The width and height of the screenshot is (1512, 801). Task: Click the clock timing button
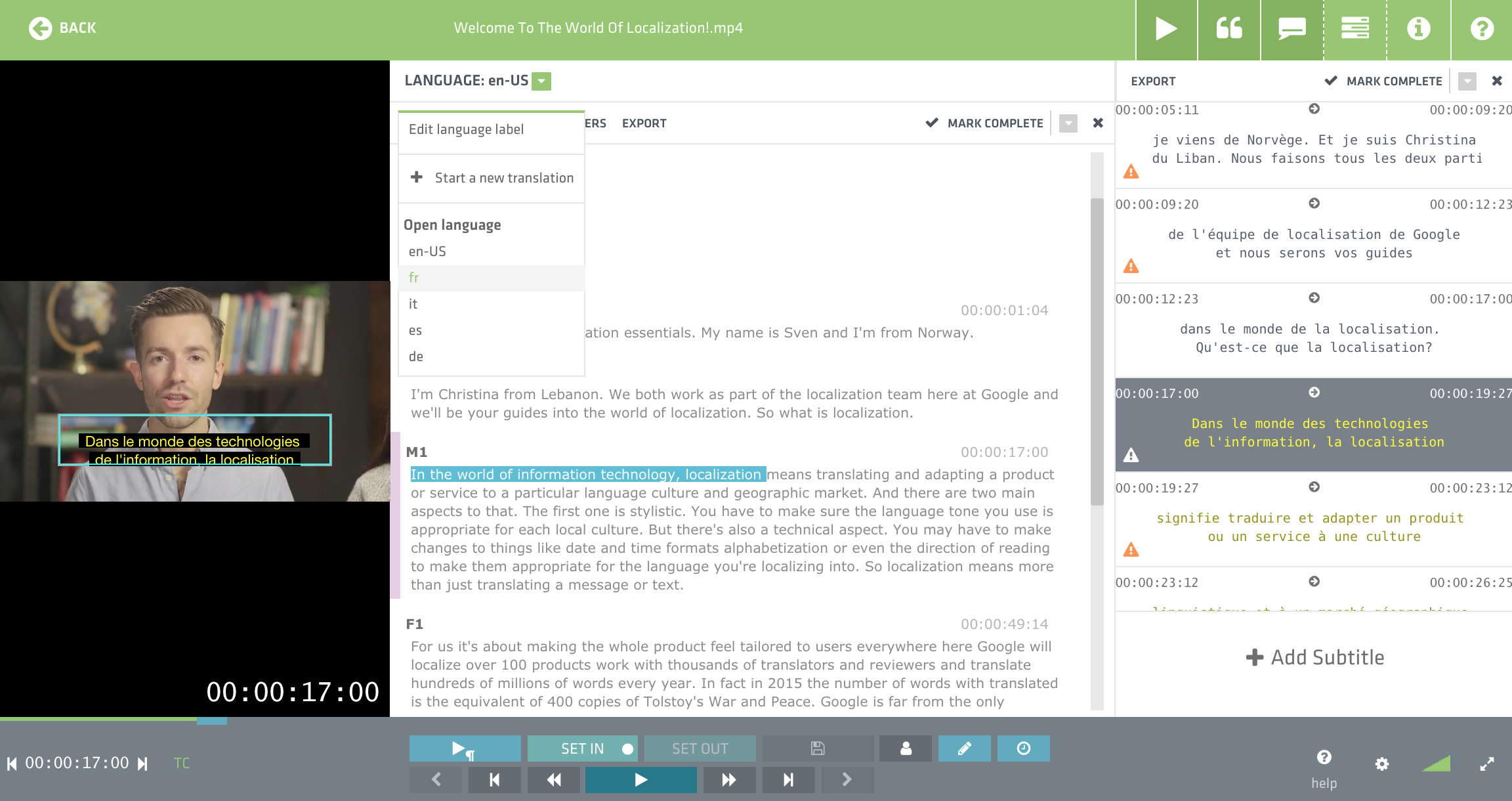pos(1023,748)
